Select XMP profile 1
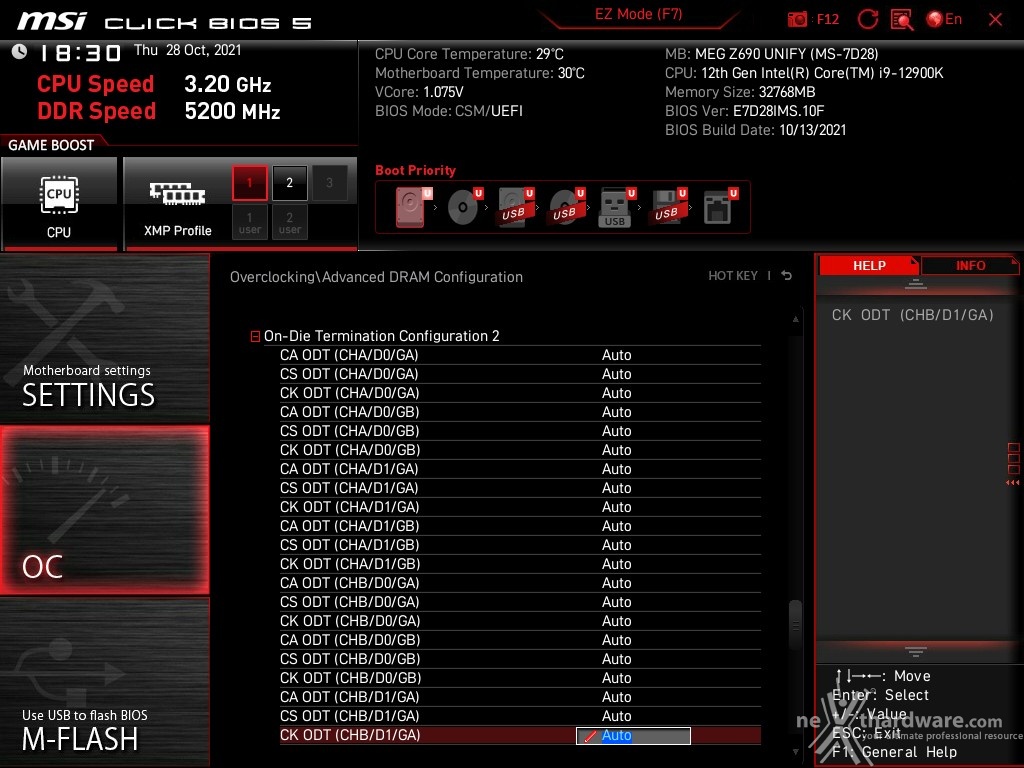The image size is (1024, 768). coord(249,183)
